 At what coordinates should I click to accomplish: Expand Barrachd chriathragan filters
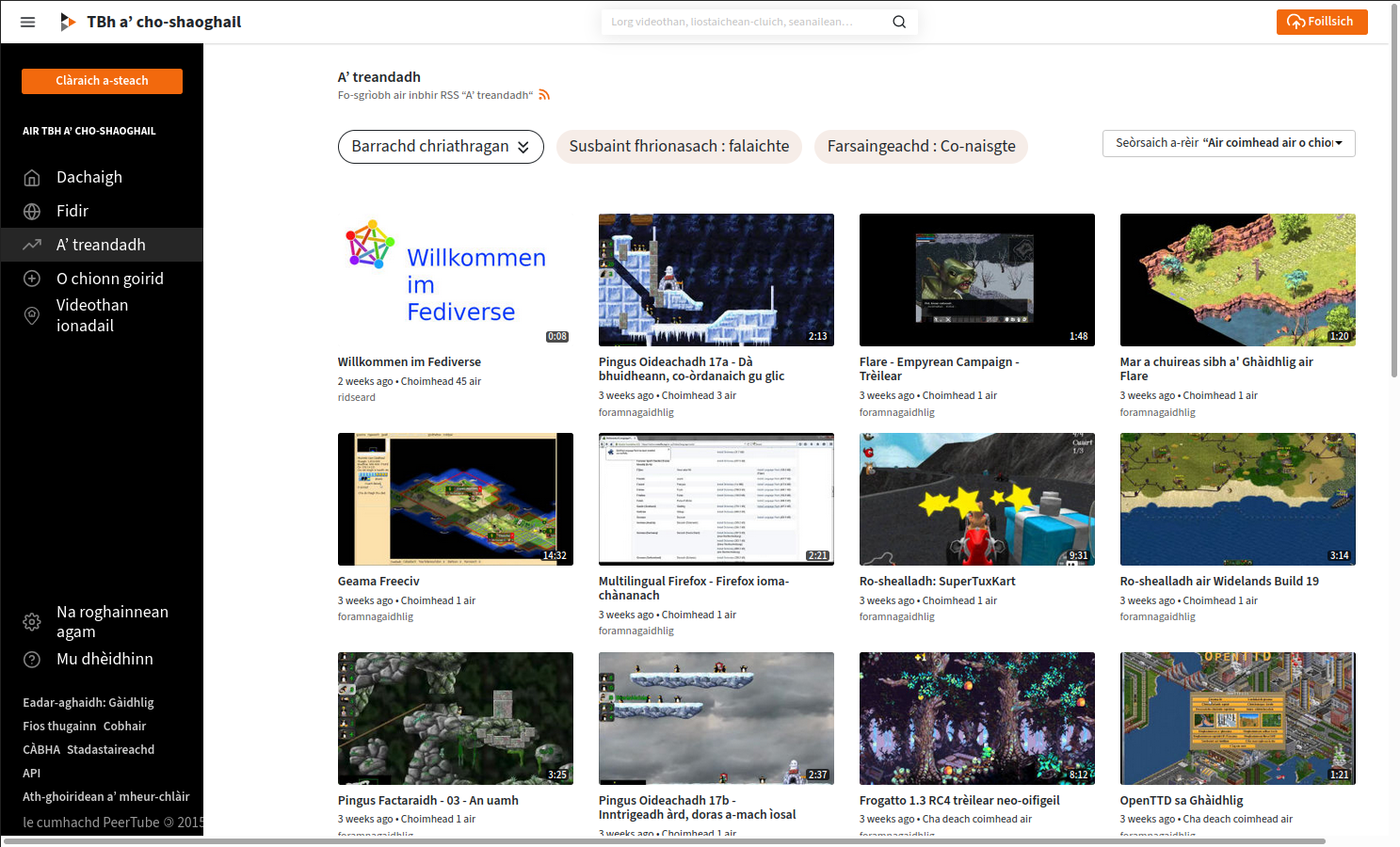click(x=441, y=147)
